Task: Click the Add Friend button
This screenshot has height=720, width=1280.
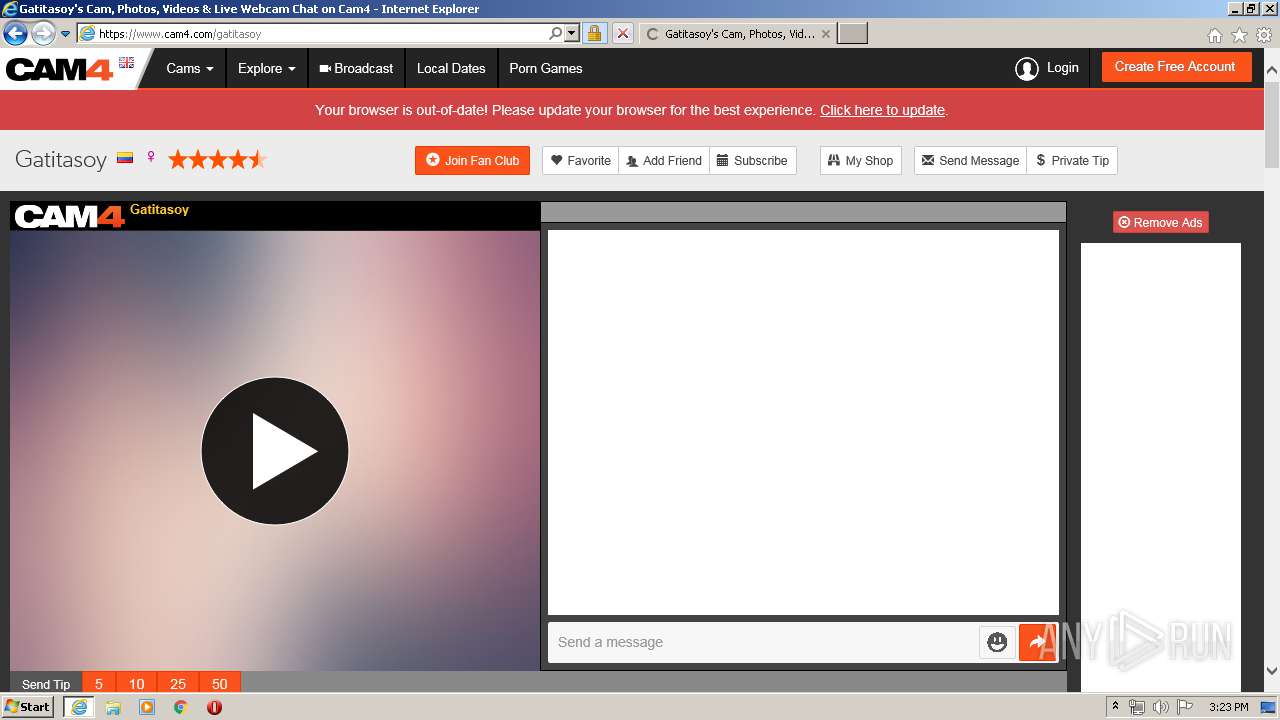Action: pos(664,160)
